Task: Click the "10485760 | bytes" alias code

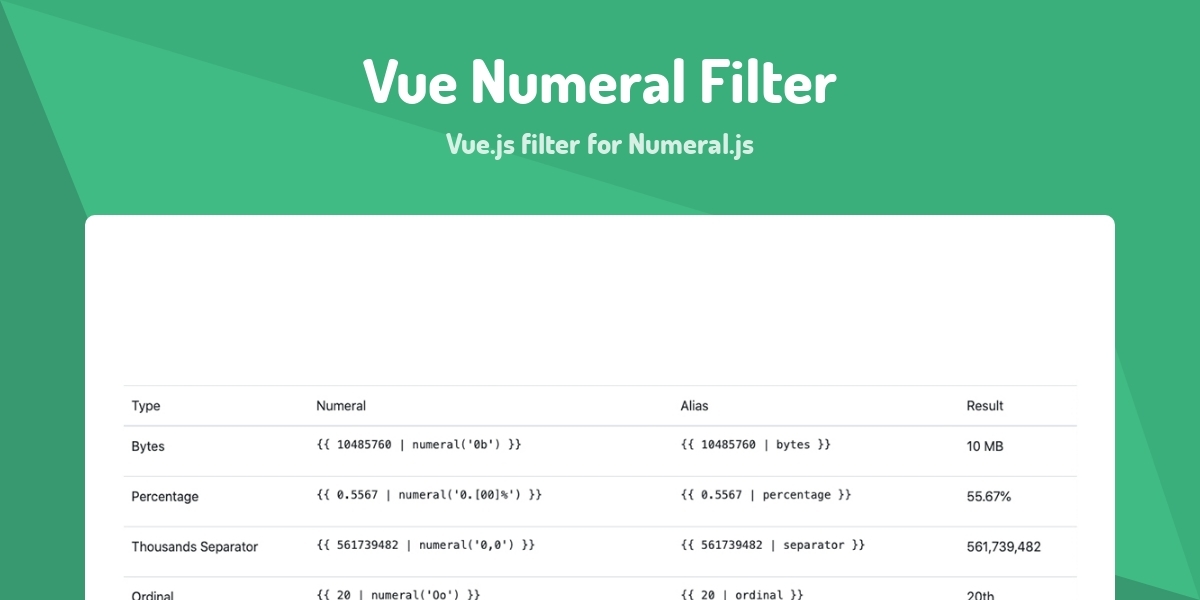Action: [x=756, y=444]
